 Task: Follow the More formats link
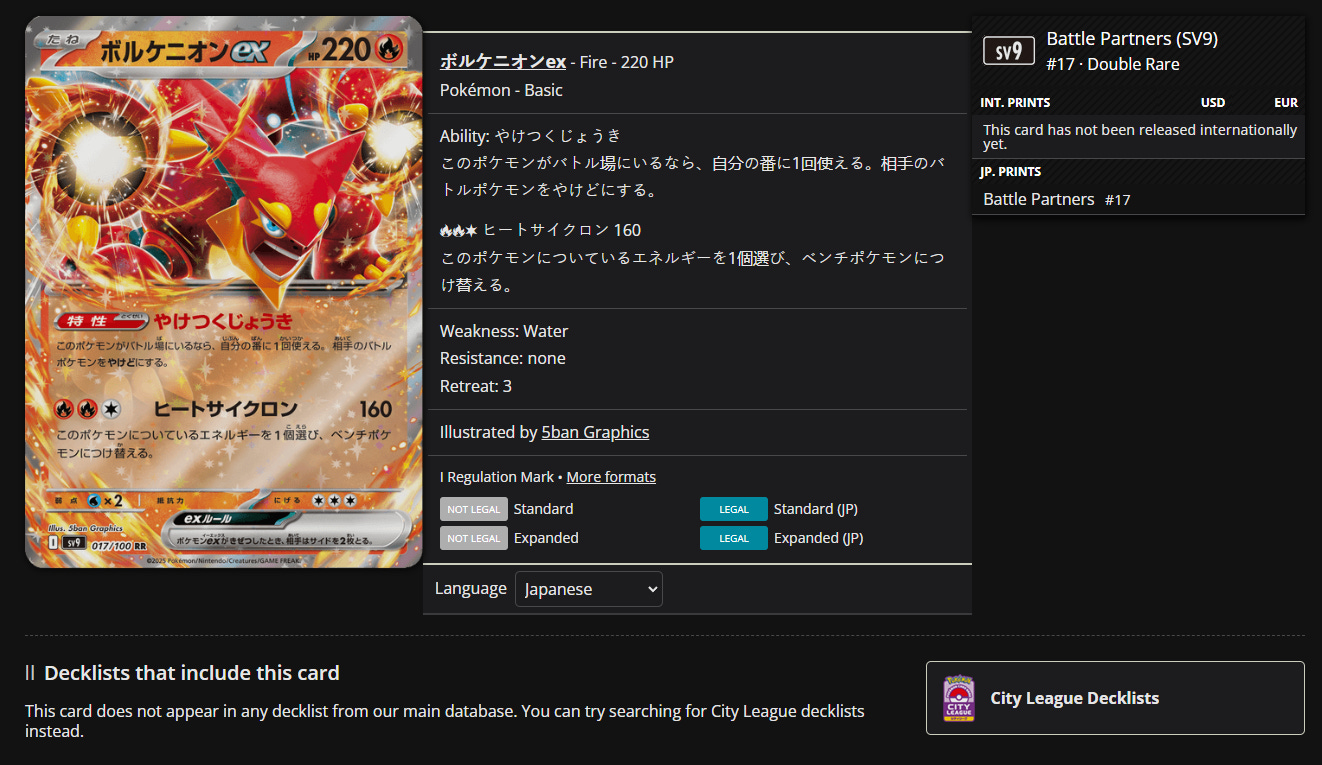click(611, 477)
